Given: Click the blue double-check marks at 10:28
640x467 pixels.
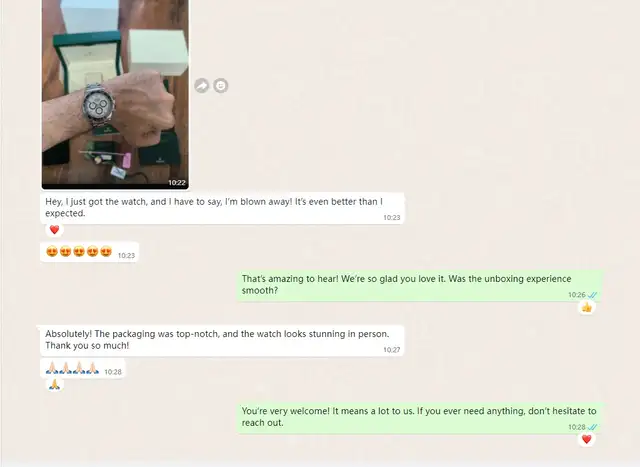Looking at the screenshot, I should [592, 427].
